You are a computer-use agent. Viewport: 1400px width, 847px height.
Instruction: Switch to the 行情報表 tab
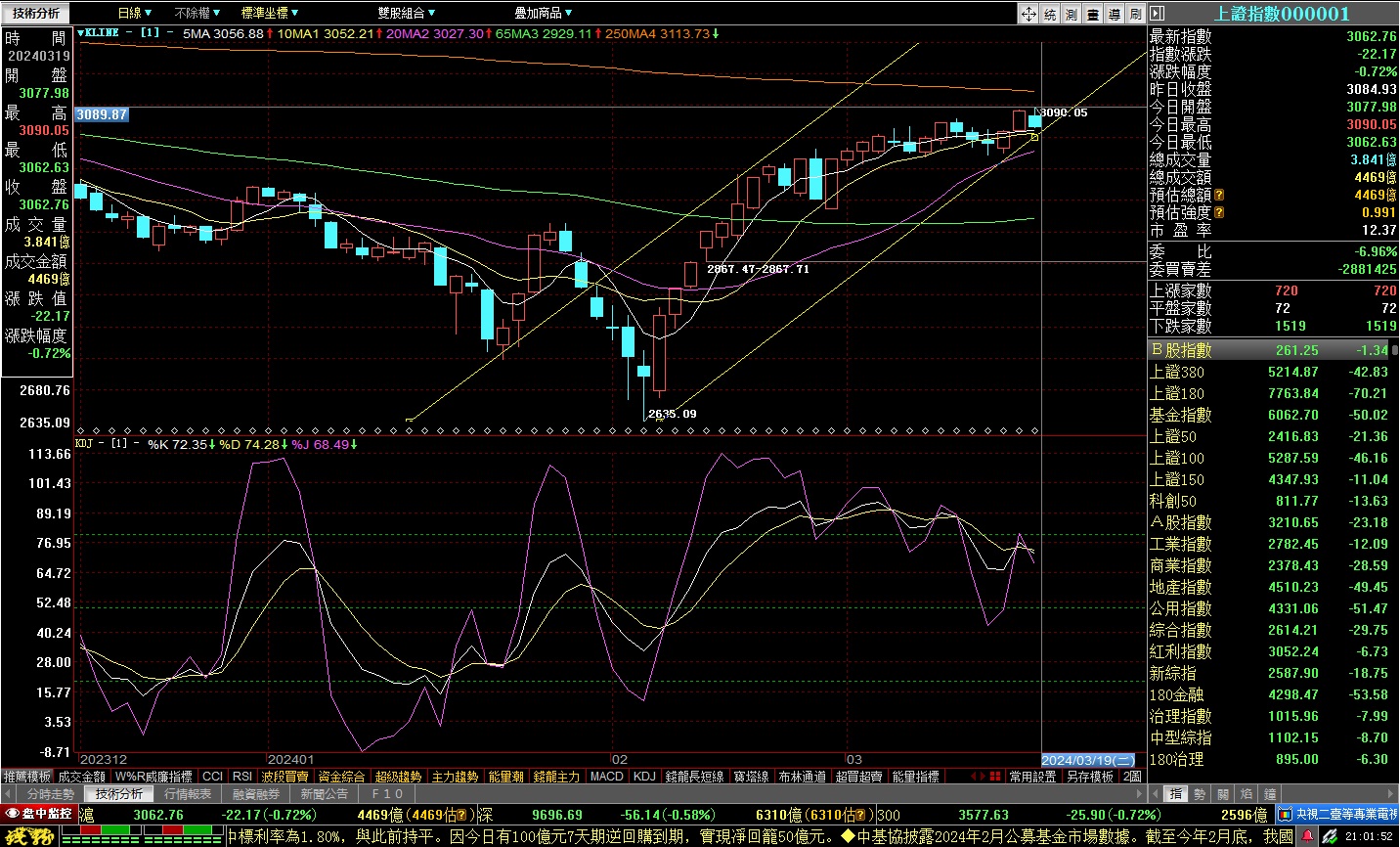tap(188, 794)
